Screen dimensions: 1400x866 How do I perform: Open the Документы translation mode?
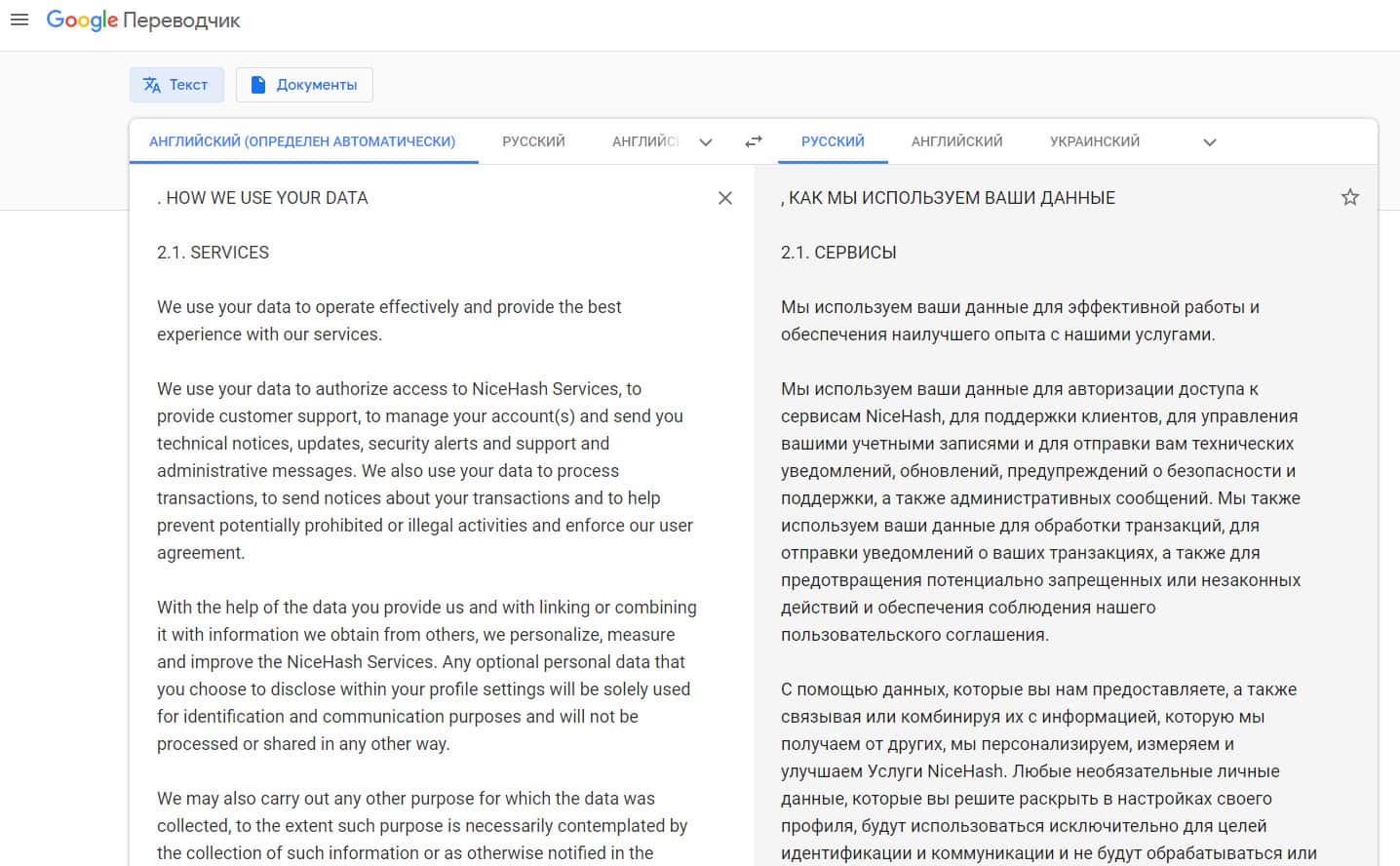304,85
